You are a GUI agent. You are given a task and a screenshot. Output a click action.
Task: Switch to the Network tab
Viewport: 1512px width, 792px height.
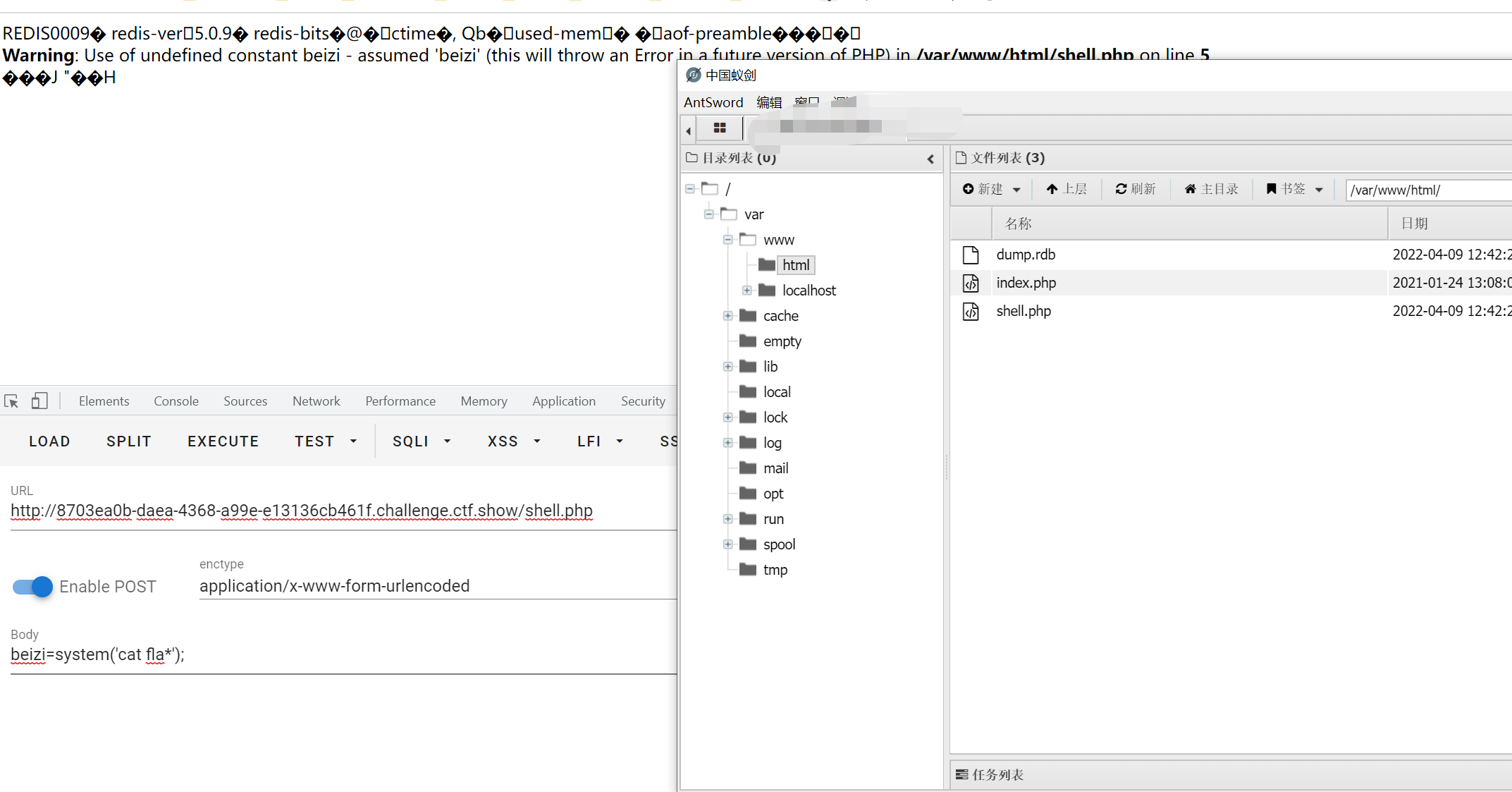coord(316,401)
